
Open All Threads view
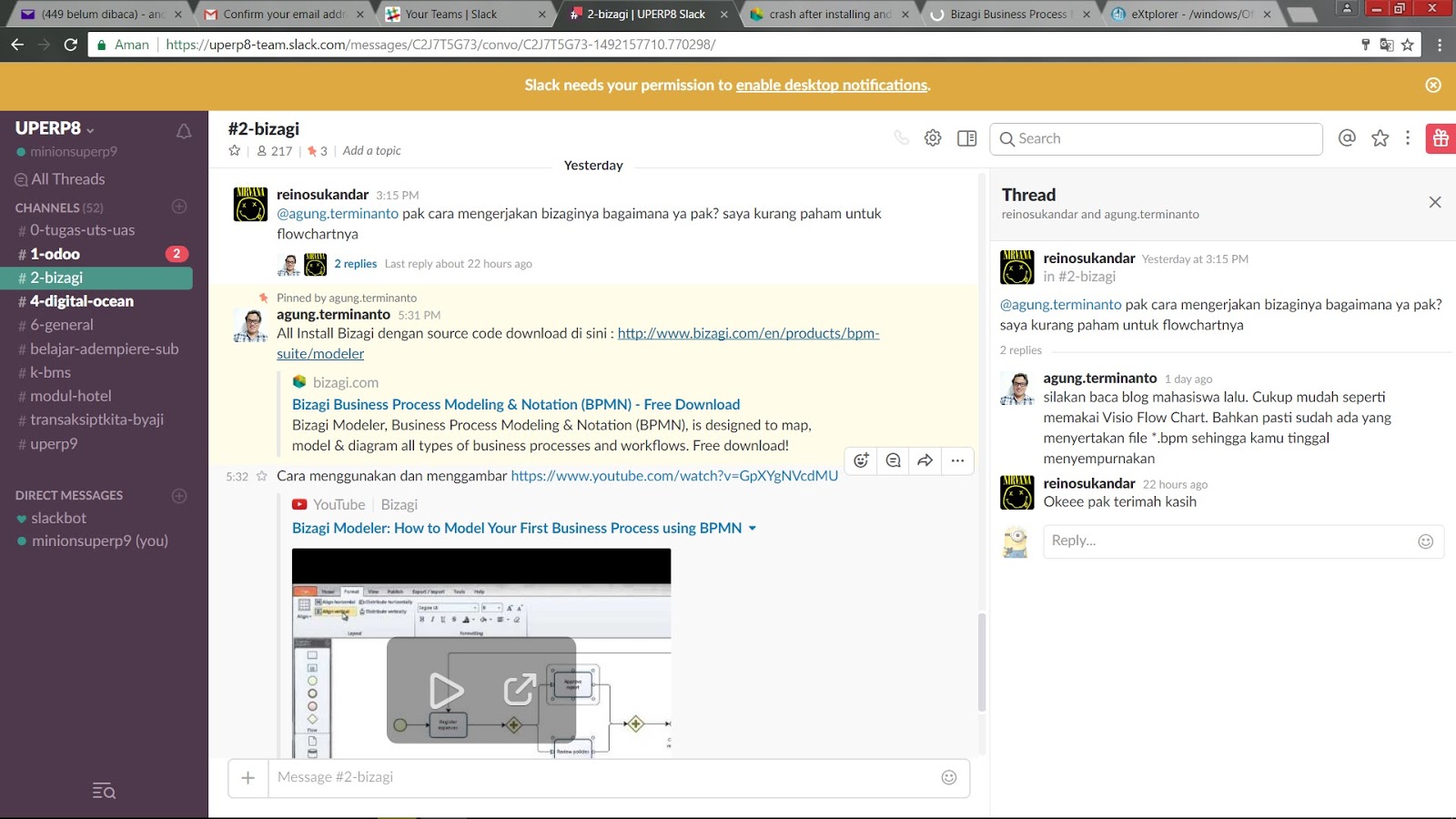[x=60, y=179]
